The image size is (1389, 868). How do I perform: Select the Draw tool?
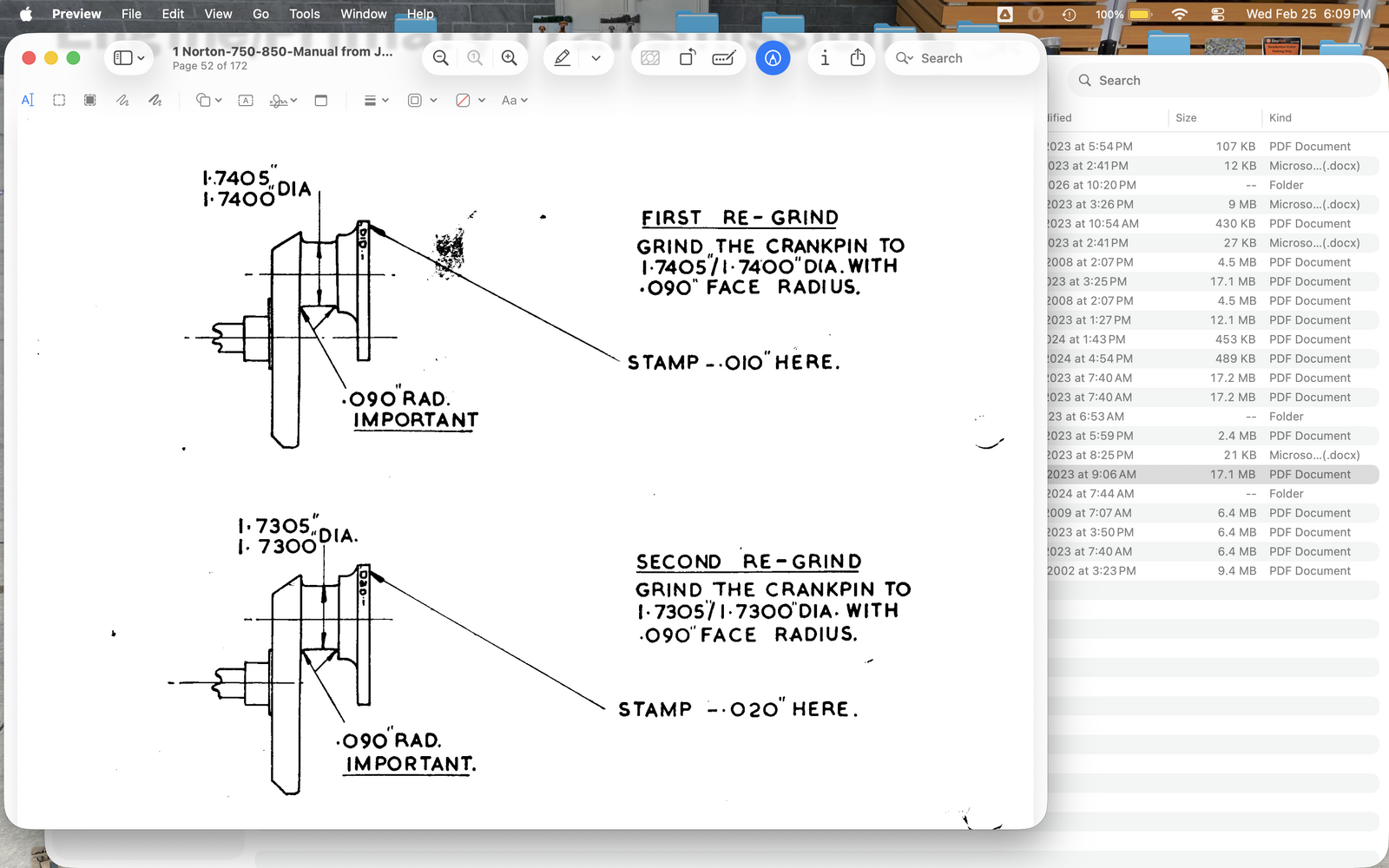point(155,100)
